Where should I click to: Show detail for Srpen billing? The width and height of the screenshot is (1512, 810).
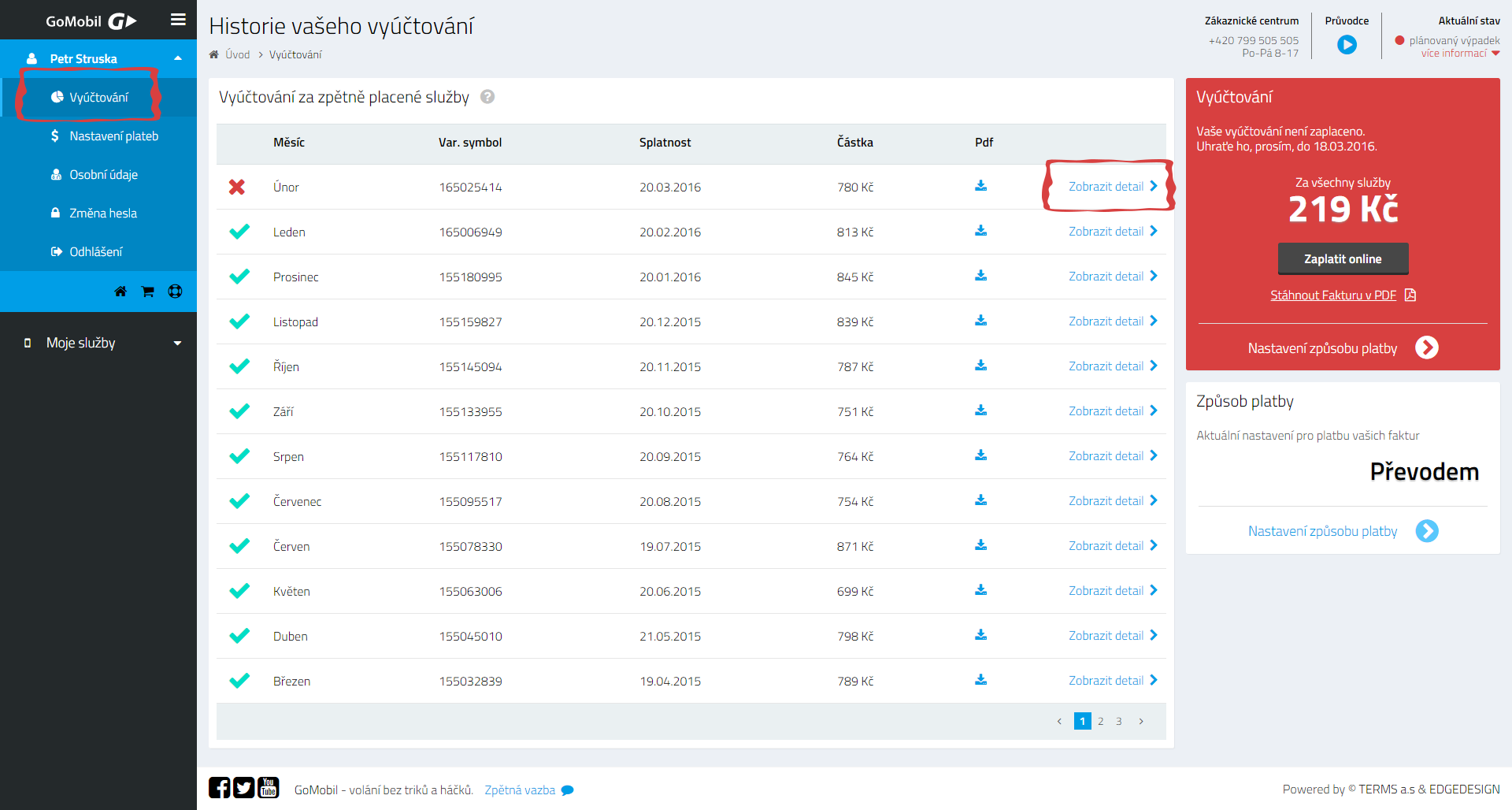pyautogui.click(x=1113, y=455)
